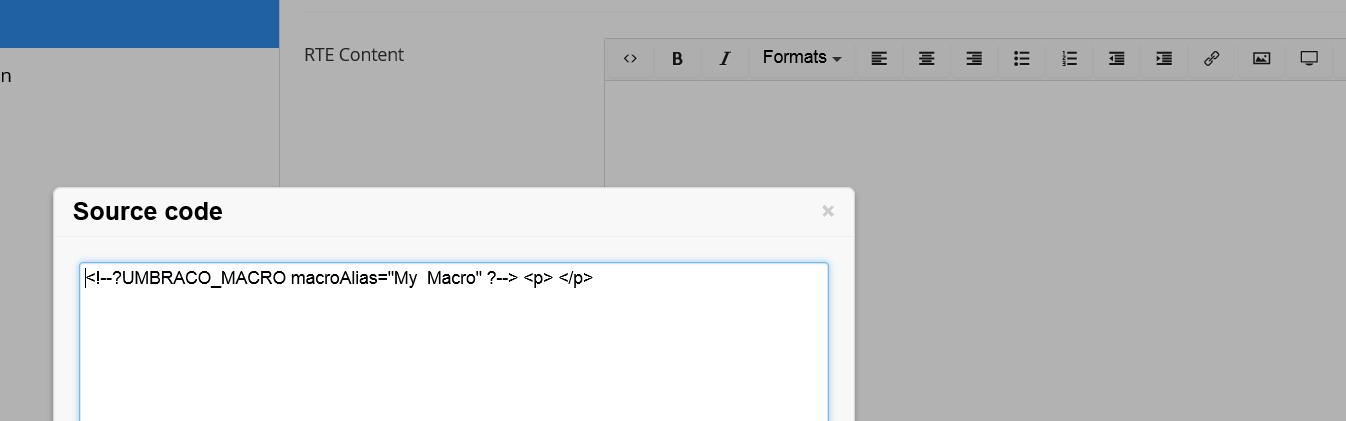Center align the text
1346x421 pixels.
coord(927,58)
